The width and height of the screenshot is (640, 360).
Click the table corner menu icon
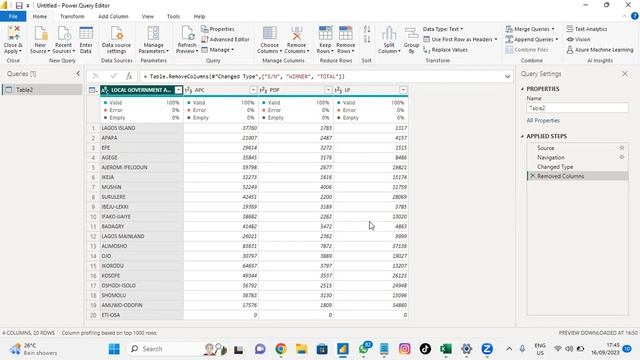pos(93,90)
